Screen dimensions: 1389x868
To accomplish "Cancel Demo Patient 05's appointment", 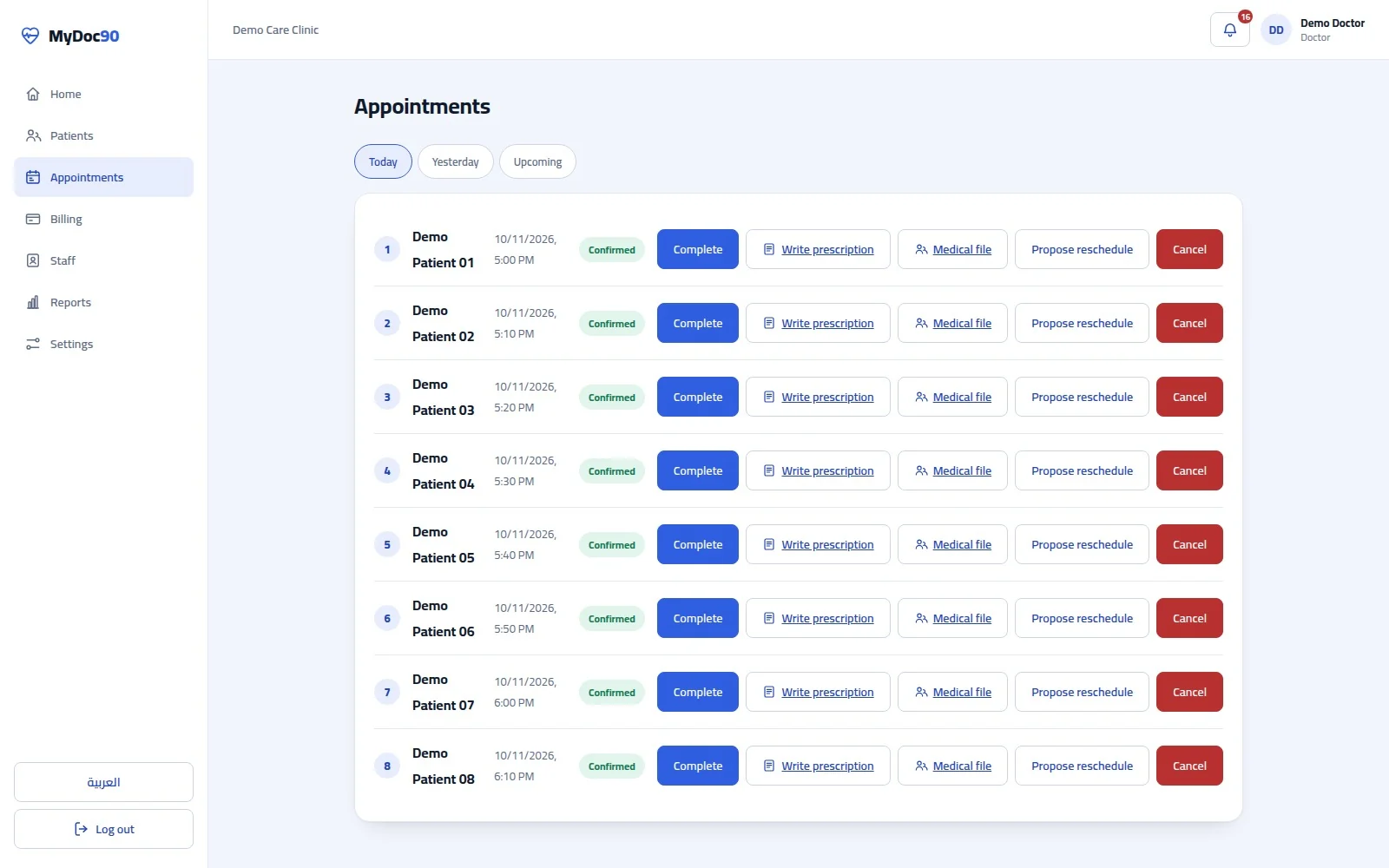I will pos(1189,544).
